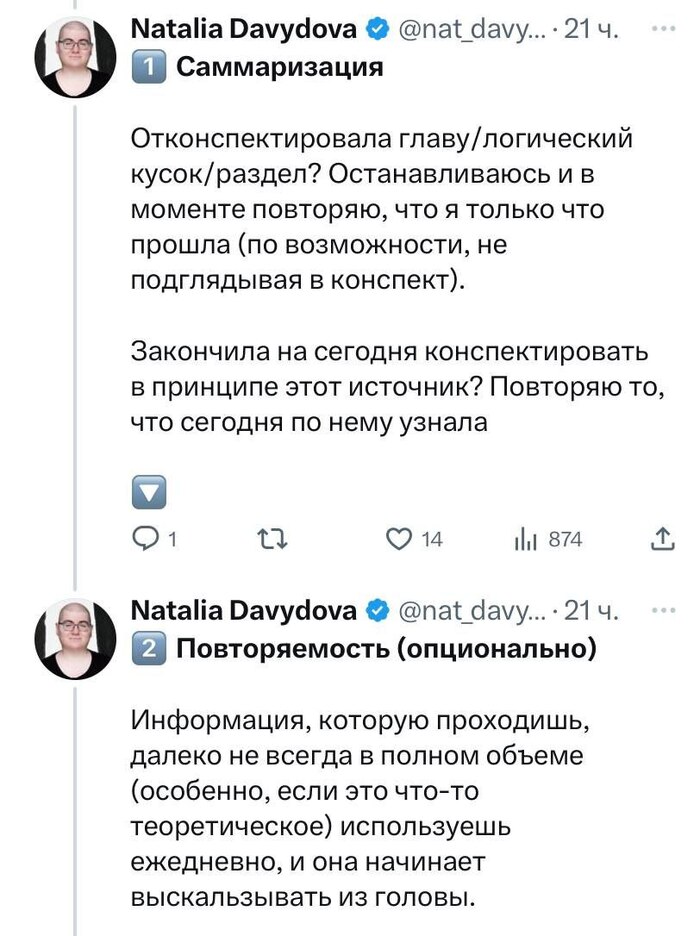This screenshot has width=700, height=936.
Task: Retweet the Саммаризация tweet
Action: 272,539
